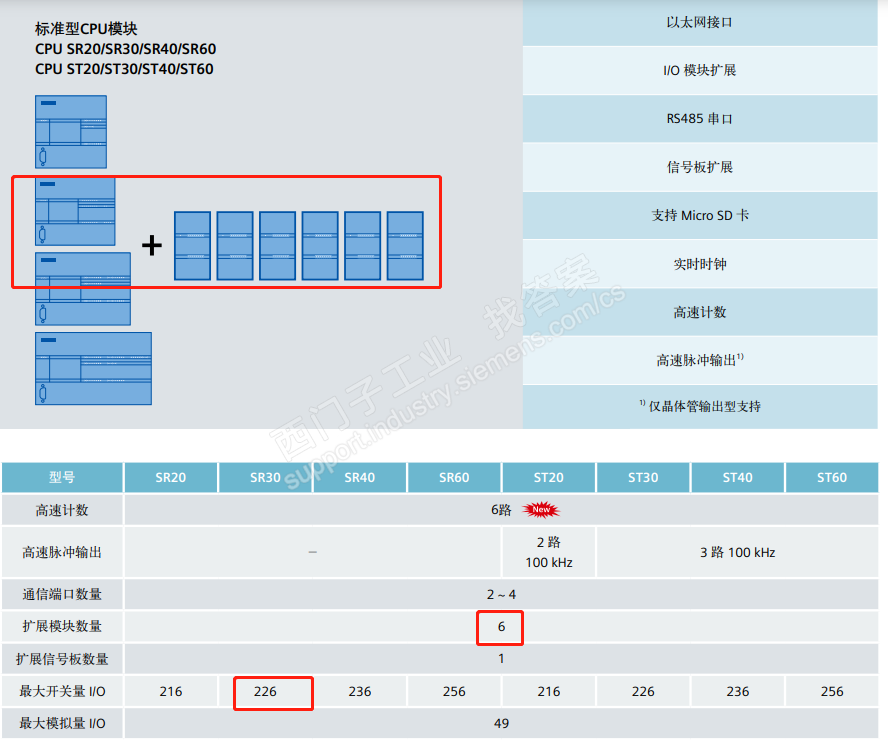Click the 扩展模块数量 value 6
This screenshot has height=742, width=888.
(x=501, y=626)
